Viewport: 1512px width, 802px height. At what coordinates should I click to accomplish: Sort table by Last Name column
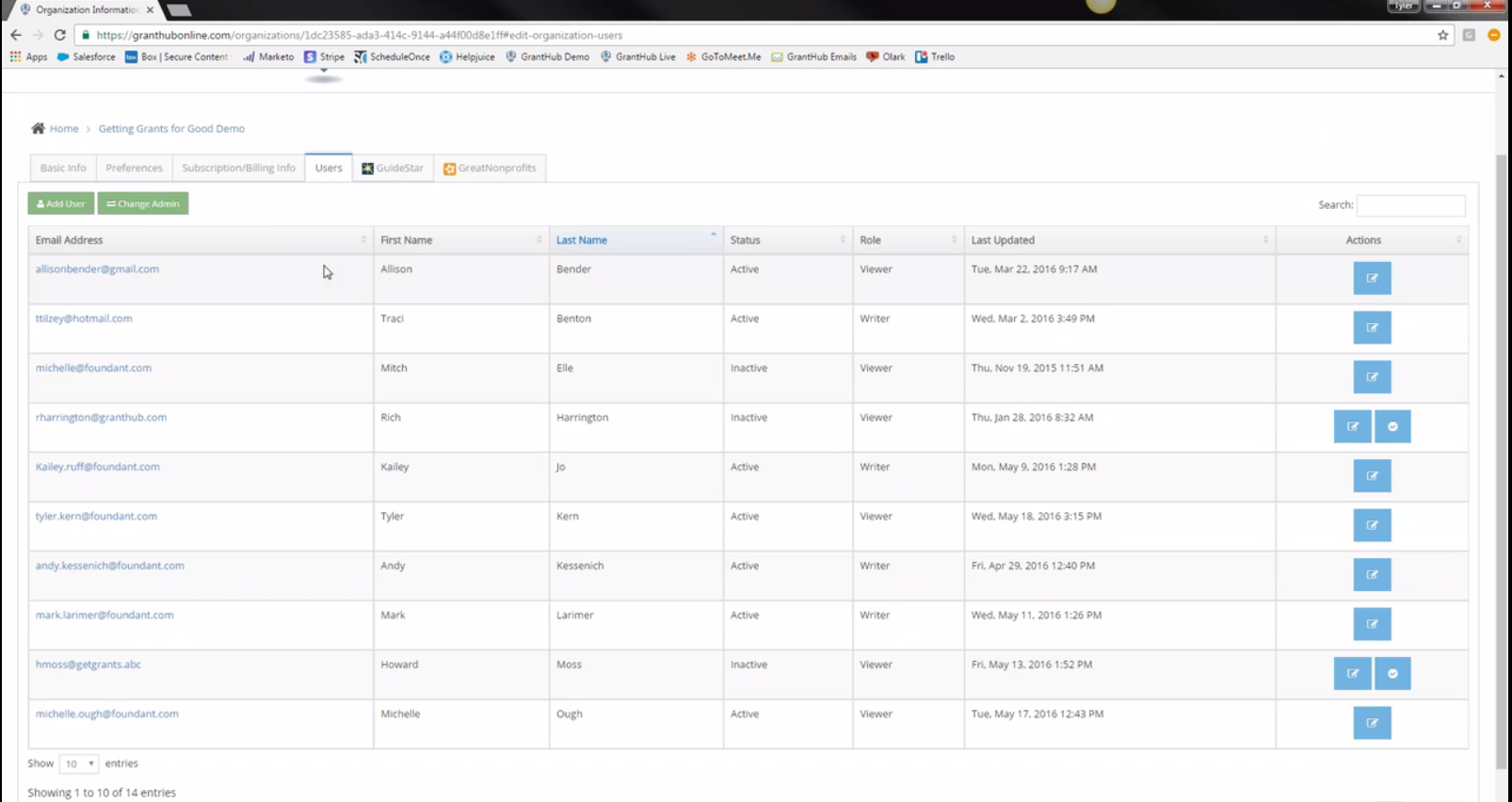(636, 240)
